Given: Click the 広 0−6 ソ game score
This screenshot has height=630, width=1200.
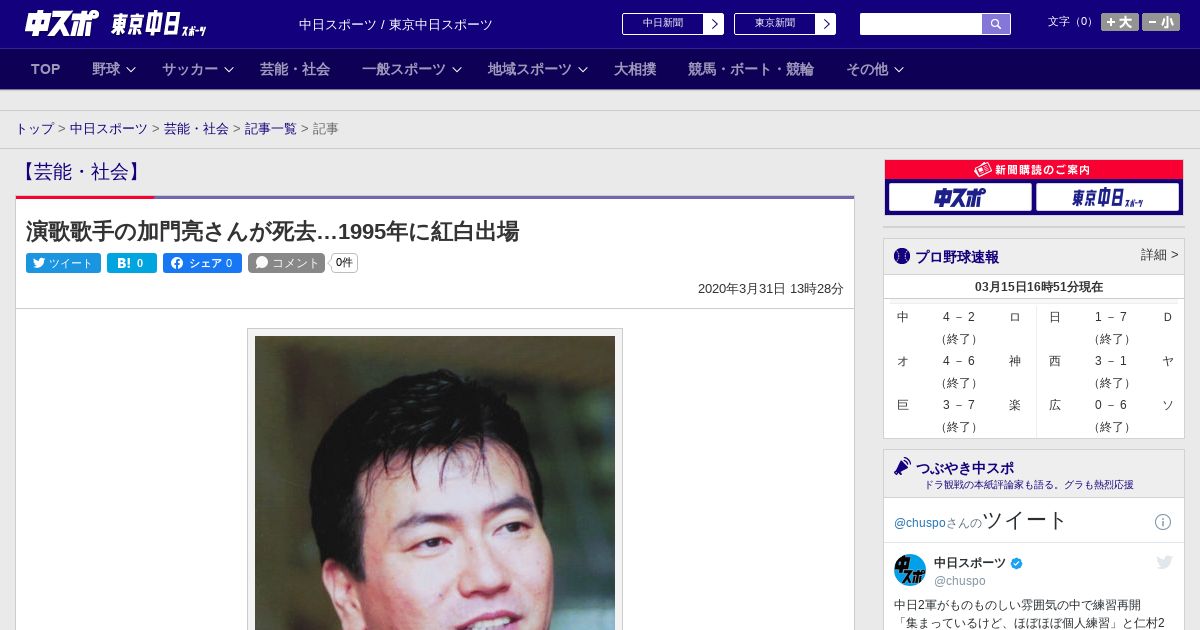Looking at the screenshot, I should pyautogui.click(x=1110, y=405).
